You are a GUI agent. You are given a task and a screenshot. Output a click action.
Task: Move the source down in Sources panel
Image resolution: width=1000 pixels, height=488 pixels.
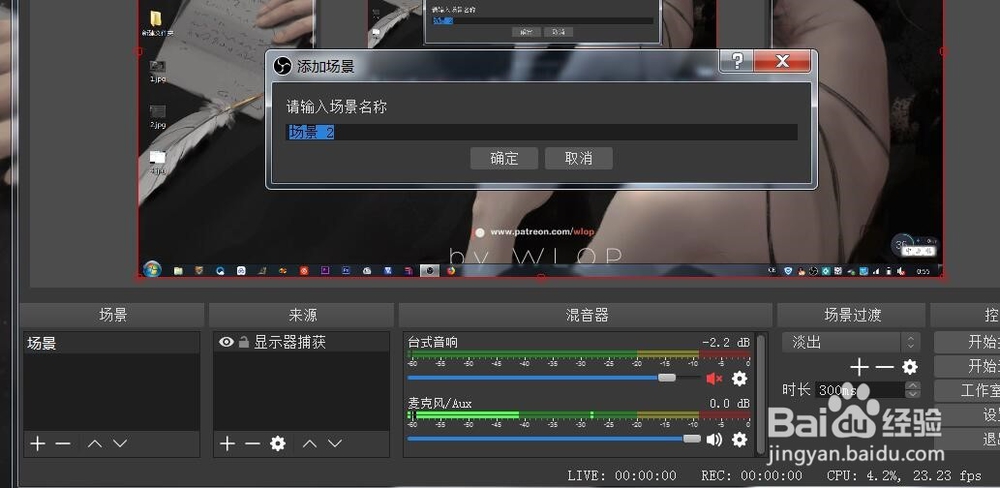[x=335, y=443]
